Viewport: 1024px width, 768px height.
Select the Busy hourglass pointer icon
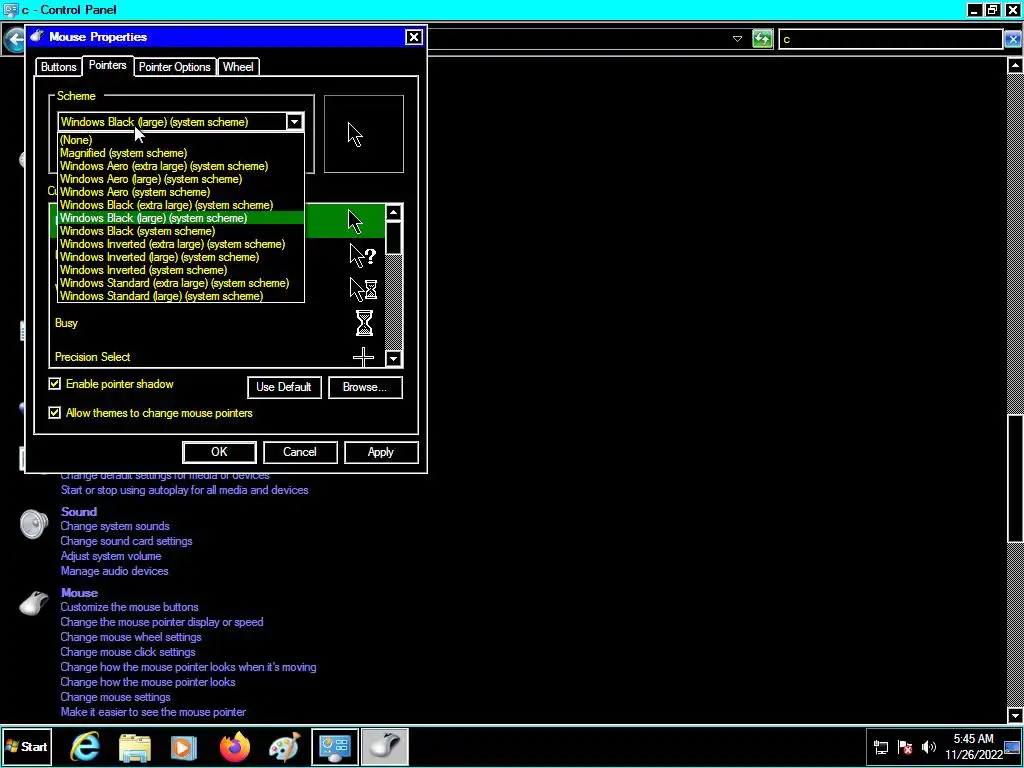coord(364,323)
